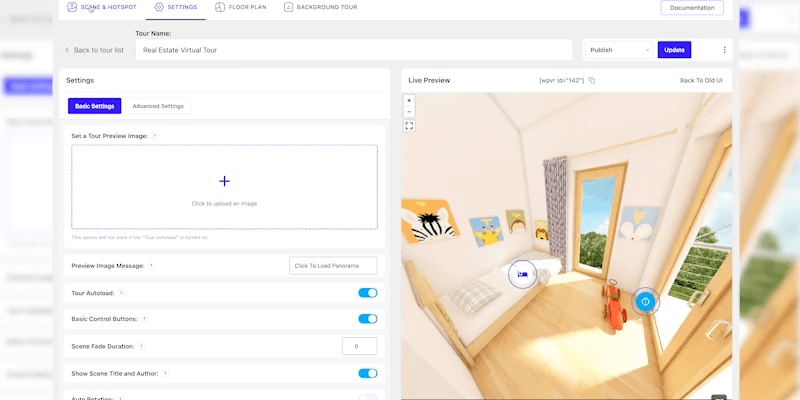Show help for Tour Preview Image
This screenshot has width=800, height=400.
(155, 136)
